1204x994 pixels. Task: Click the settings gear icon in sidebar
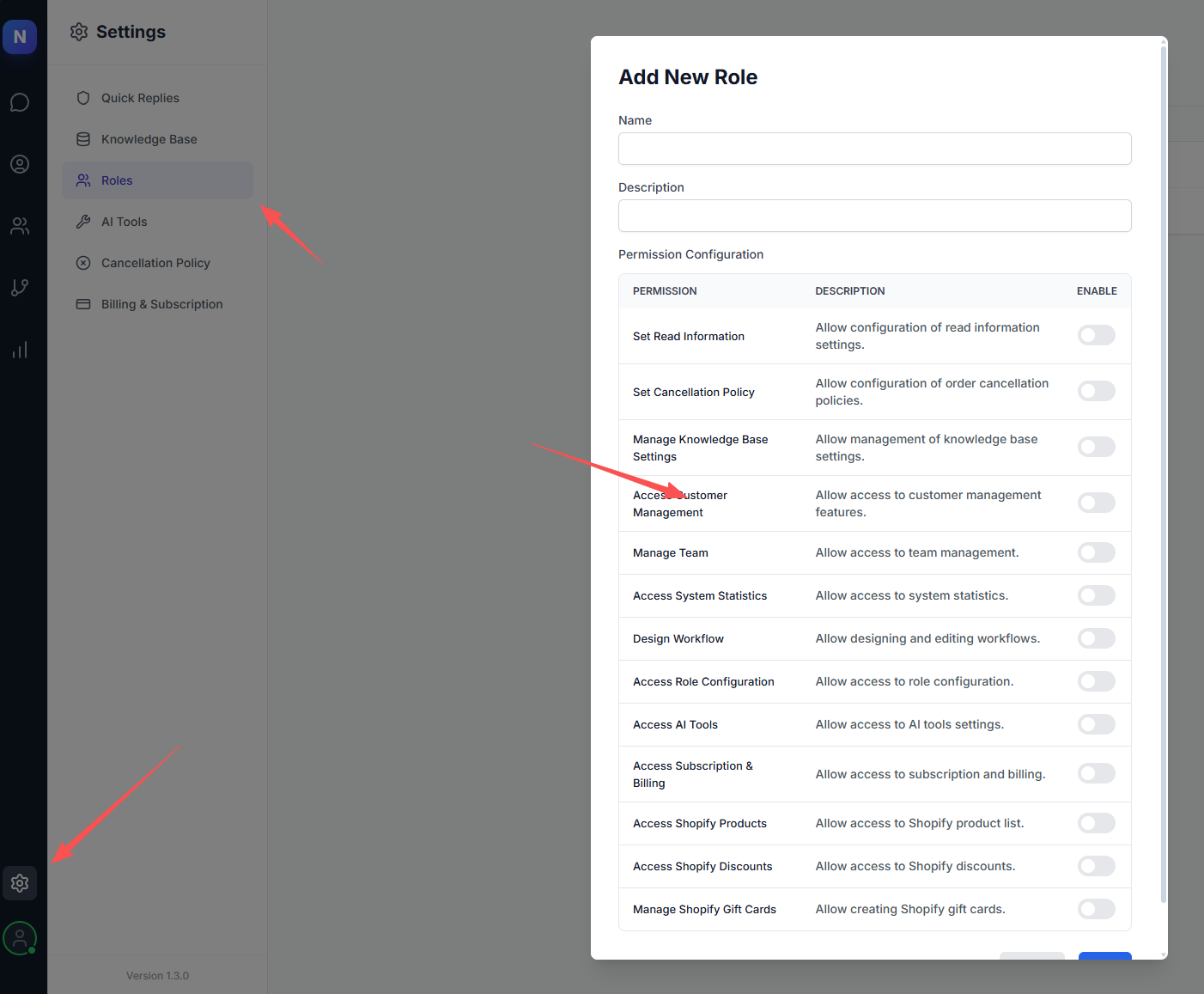click(x=20, y=883)
